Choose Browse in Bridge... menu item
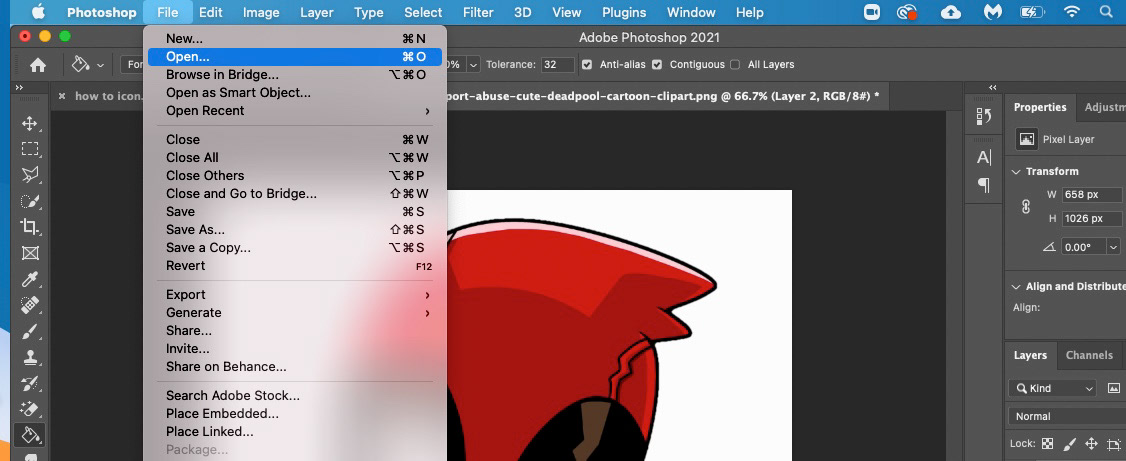This screenshot has width=1126, height=461. [x=294, y=75]
